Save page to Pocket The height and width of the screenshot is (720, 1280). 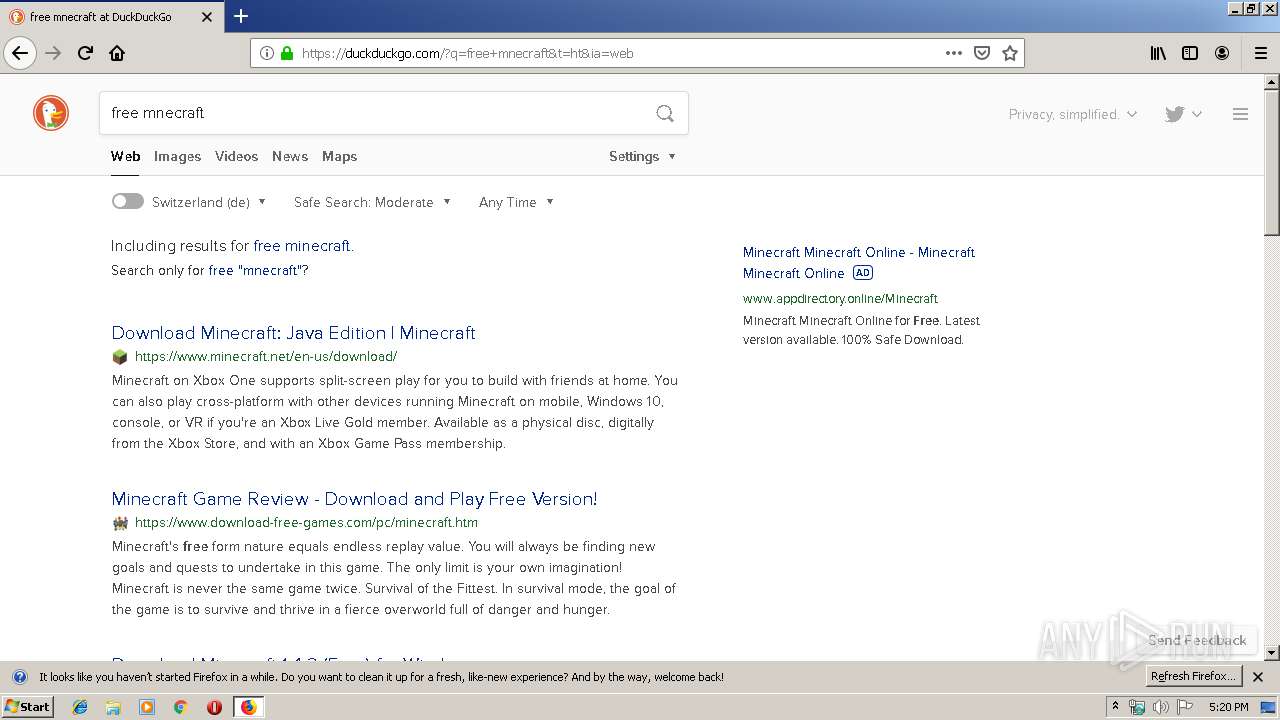[x=982, y=53]
